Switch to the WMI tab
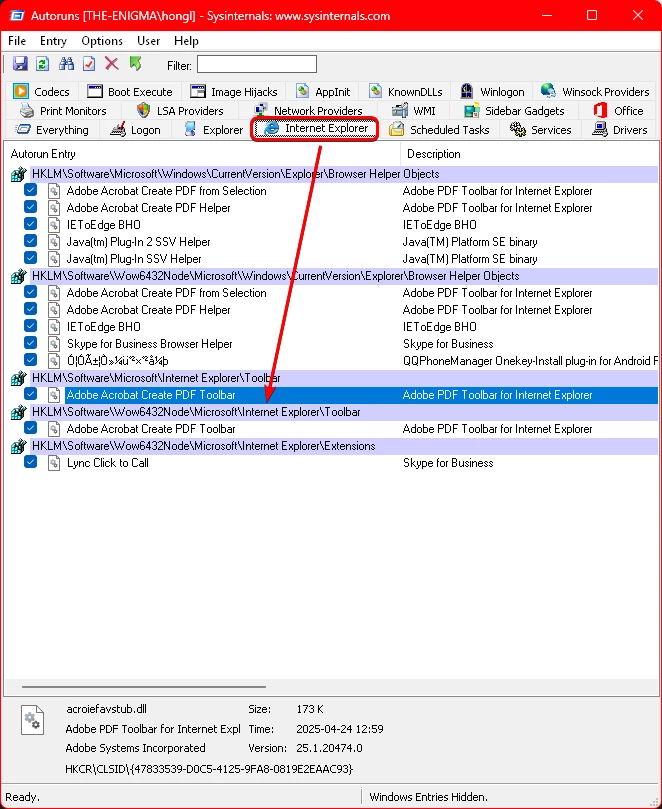The width and height of the screenshot is (662, 809). point(414,111)
